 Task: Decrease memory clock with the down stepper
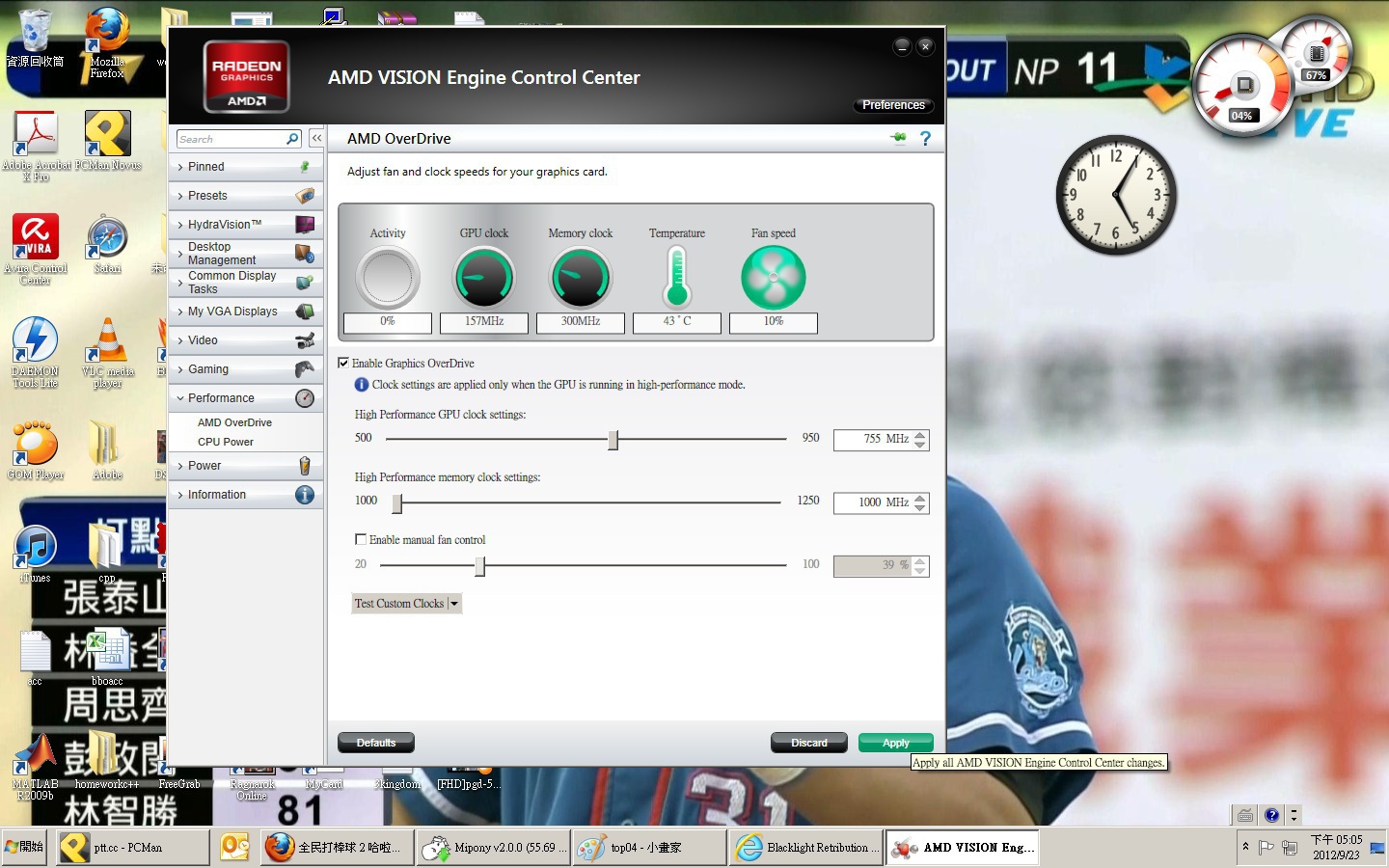pyautogui.click(x=920, y=507)
